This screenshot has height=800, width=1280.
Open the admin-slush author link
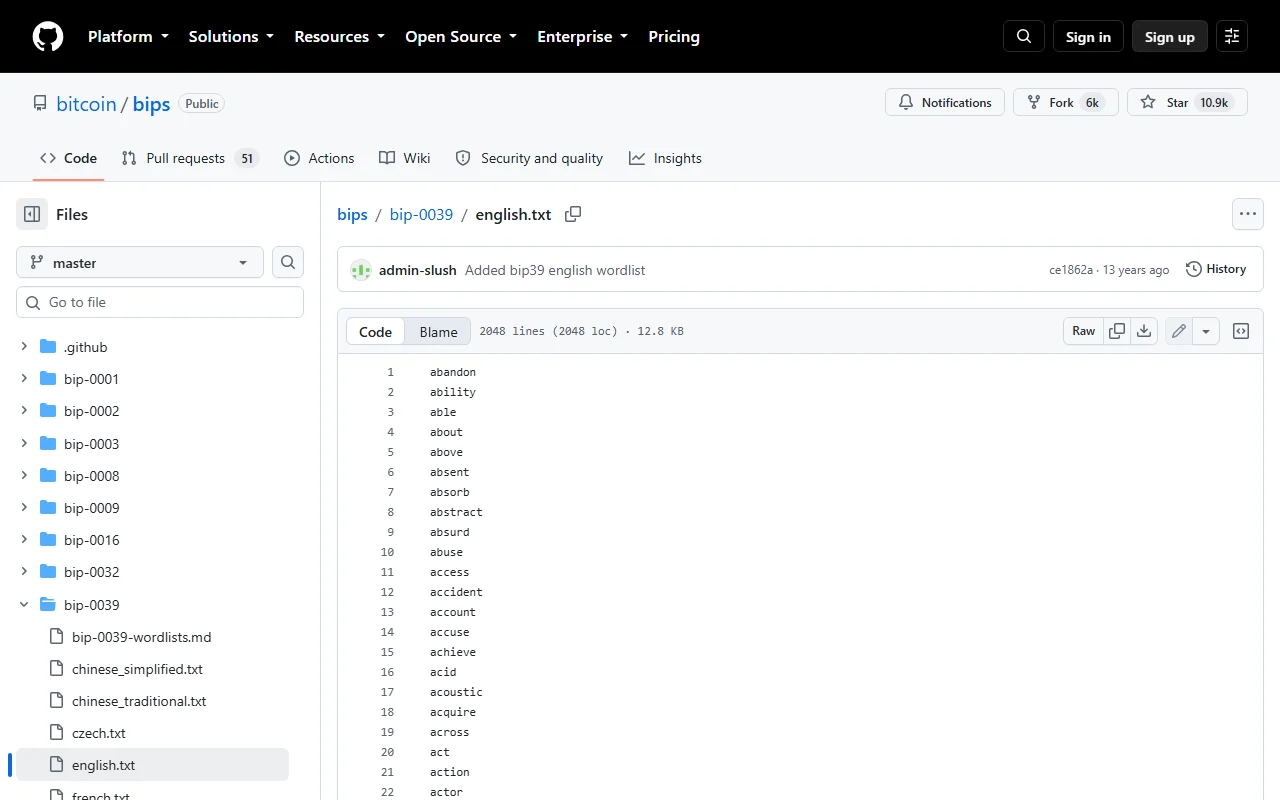[x=418, y=270]
